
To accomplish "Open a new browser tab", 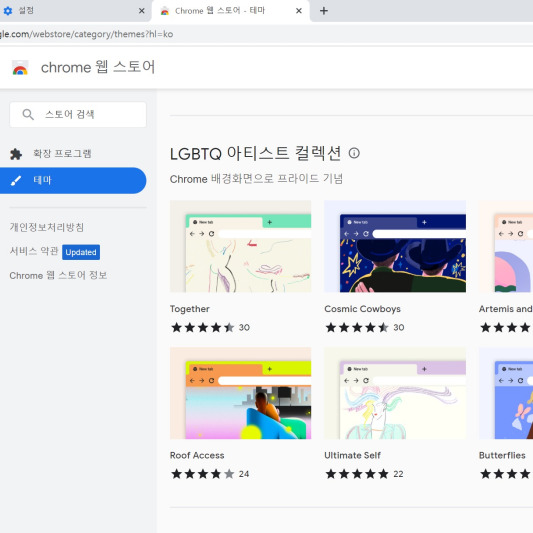I will pos(324,11).
